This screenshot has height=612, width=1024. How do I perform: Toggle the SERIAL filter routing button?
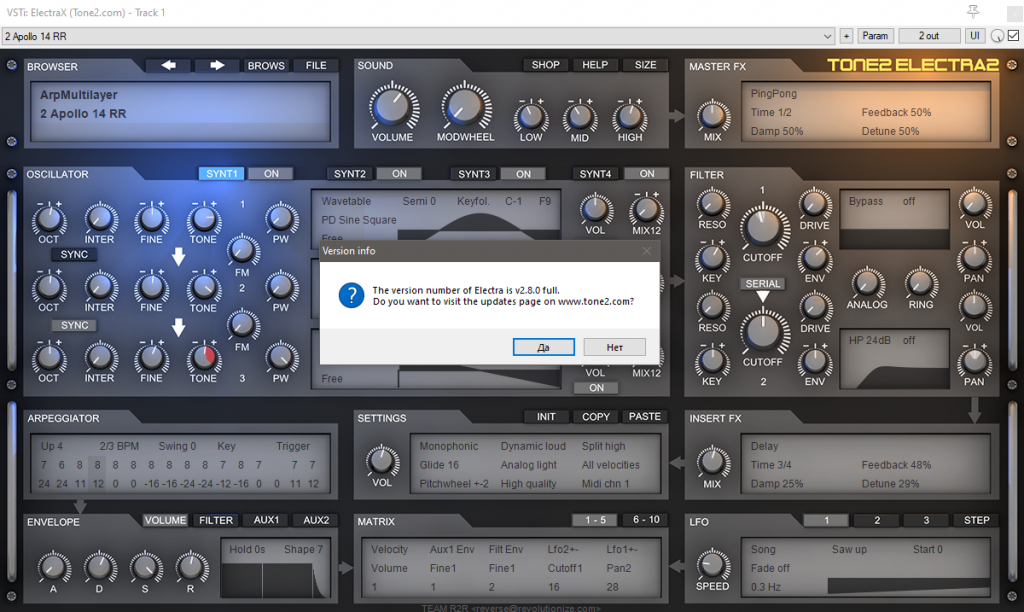point(763,283)
